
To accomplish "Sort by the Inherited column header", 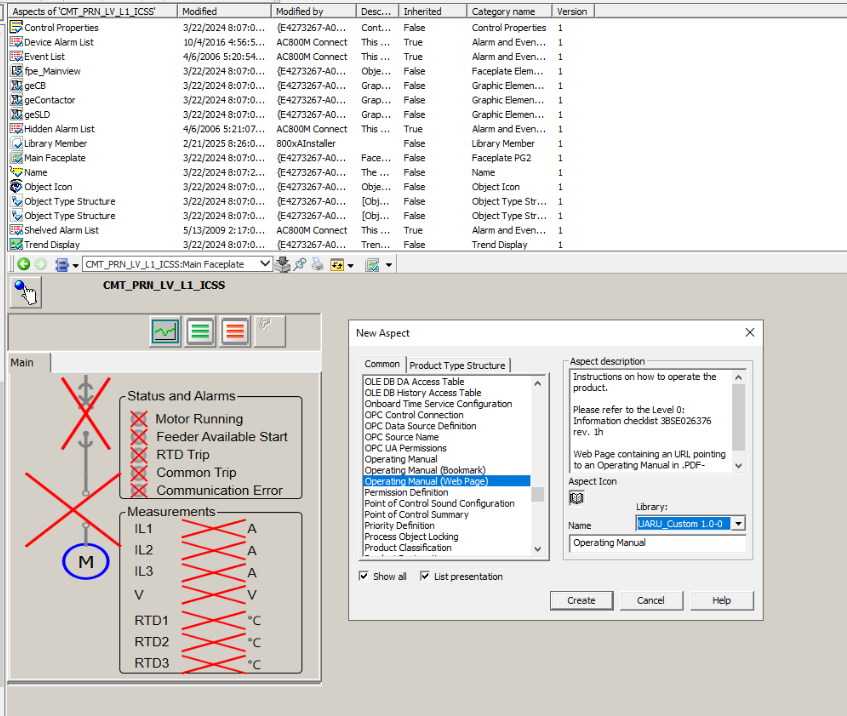I will click(x=433, y=11).
